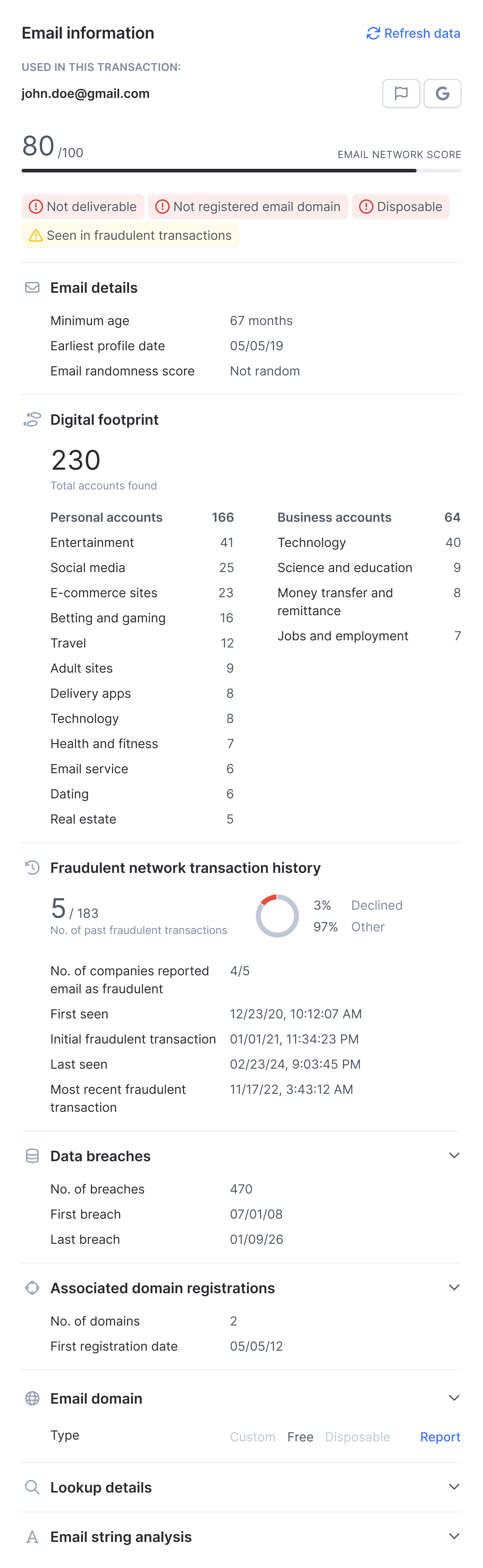Expand the Lookup details section chevron
Image resolution: width=483 pixels, height=1568 pixels.
[x=454, y=1487]
